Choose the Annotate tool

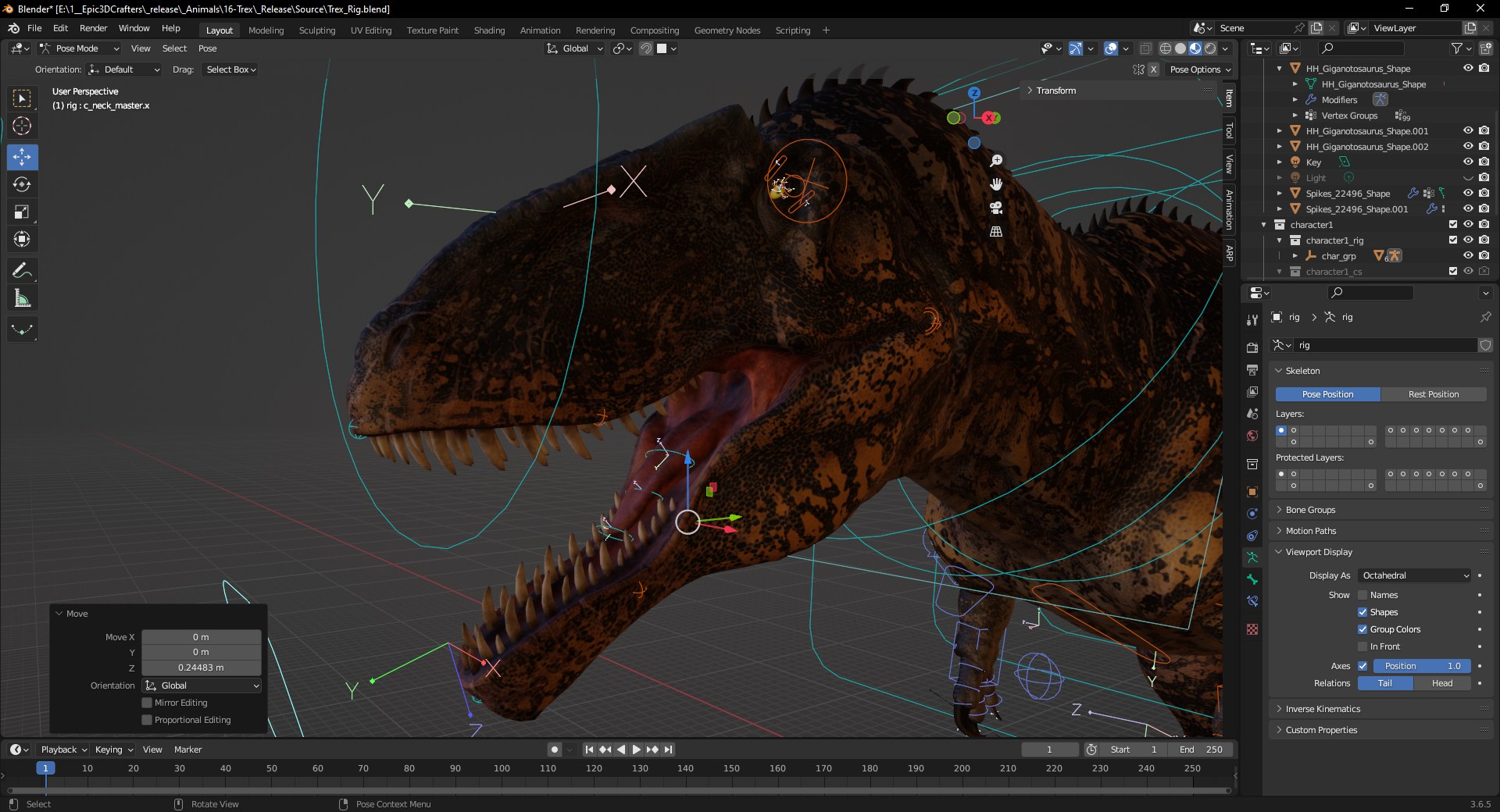[x=22, y=270]
